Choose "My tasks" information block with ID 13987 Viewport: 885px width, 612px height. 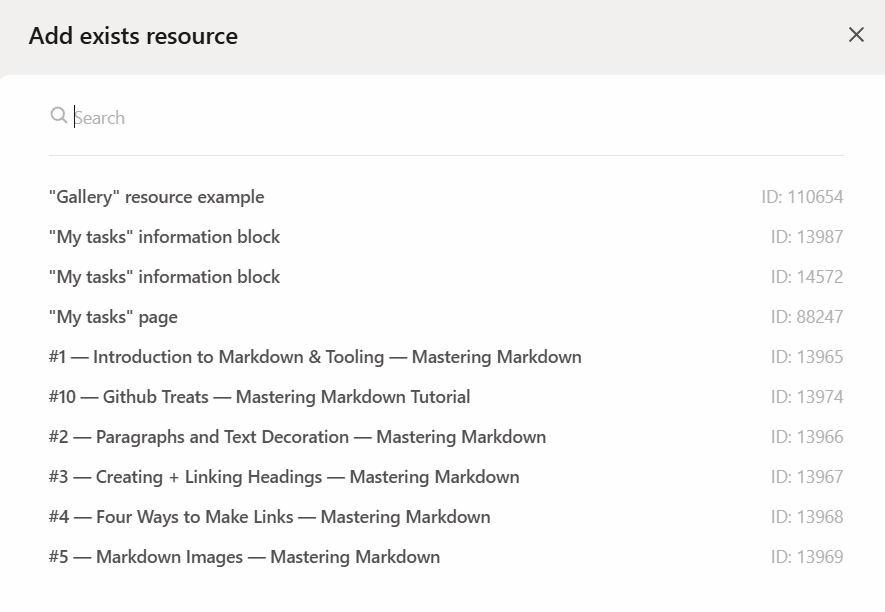click(165, 237)
